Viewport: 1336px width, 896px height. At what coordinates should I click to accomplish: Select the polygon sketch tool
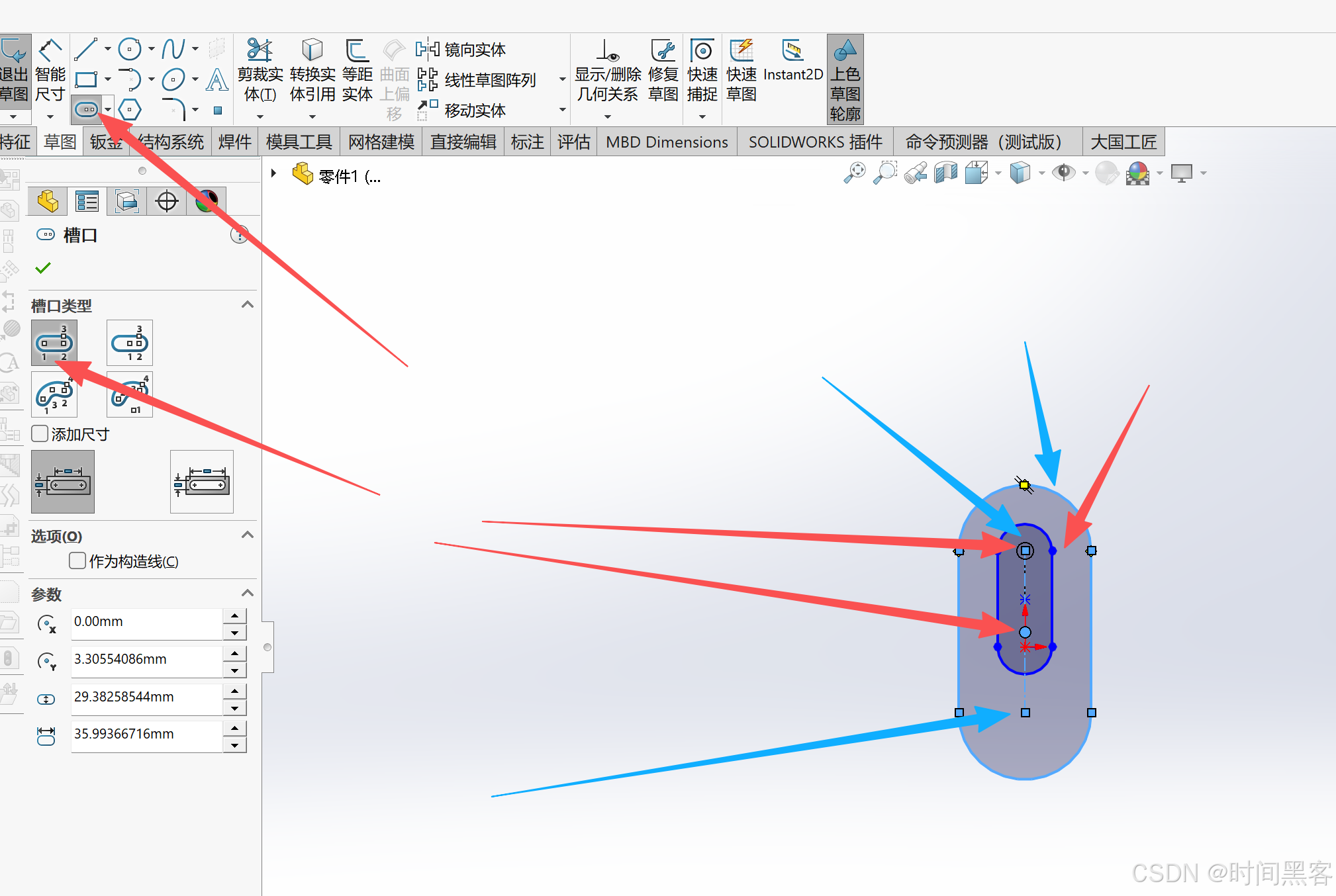point(130,109)
